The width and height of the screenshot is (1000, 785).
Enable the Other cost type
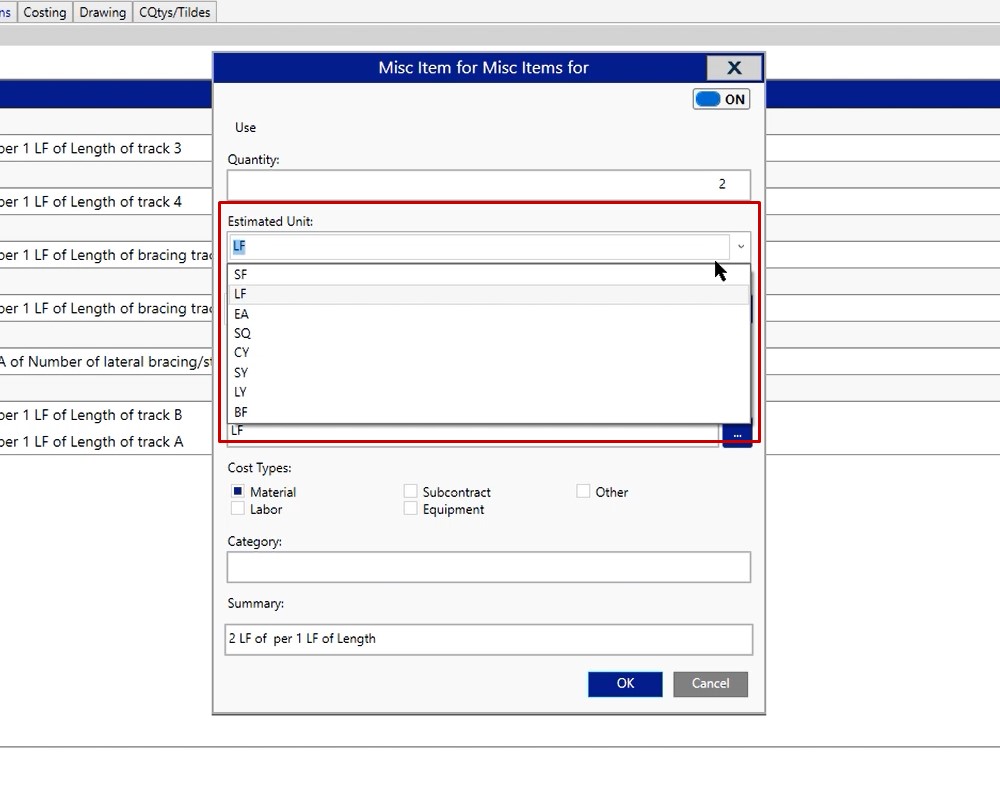pos(583,491)
